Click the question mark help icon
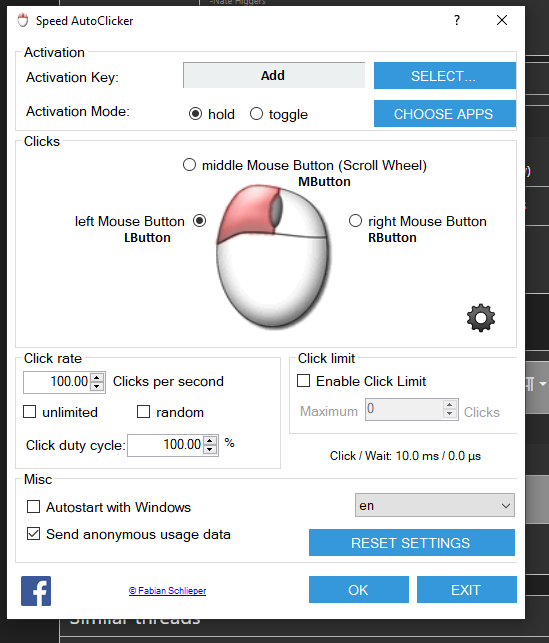This screenshot has width=549, height=643. (x=457, y=20)
